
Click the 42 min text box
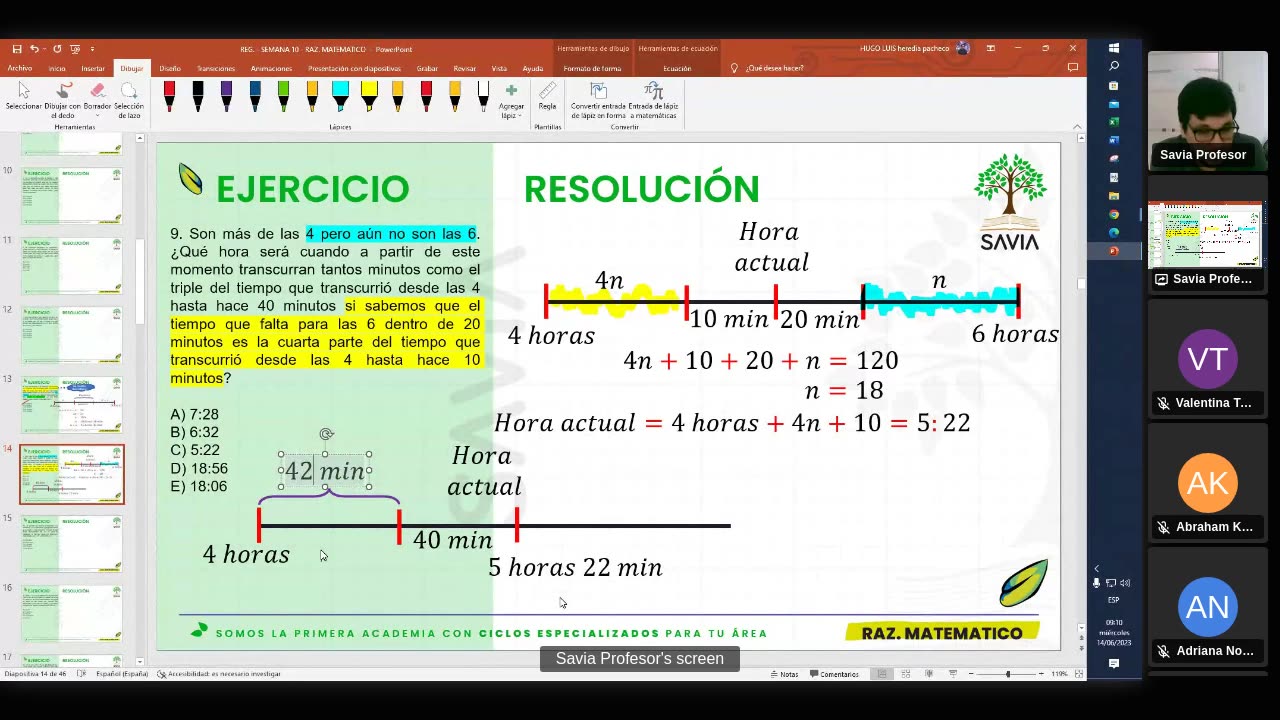(325, 471)
